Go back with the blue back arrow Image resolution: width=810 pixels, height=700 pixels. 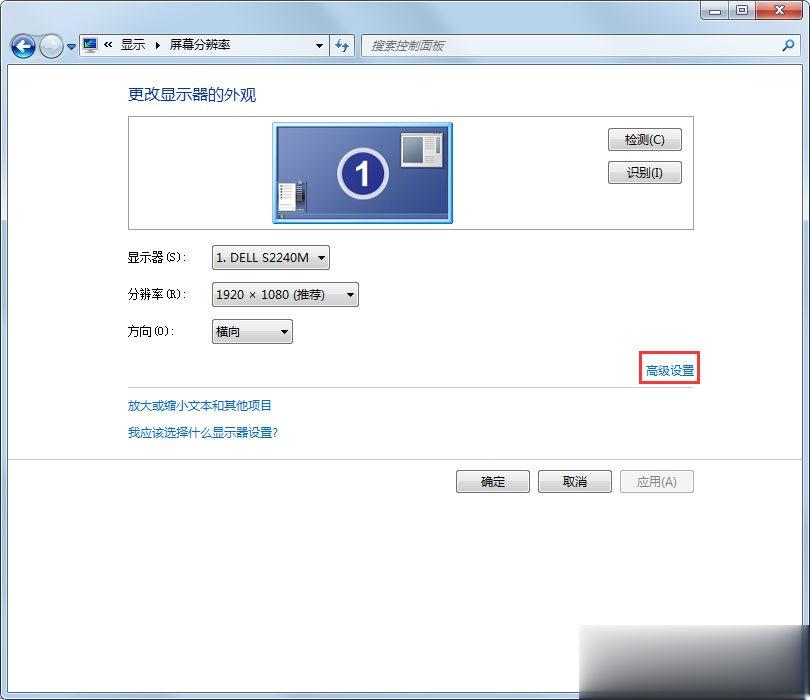[23, 46]
